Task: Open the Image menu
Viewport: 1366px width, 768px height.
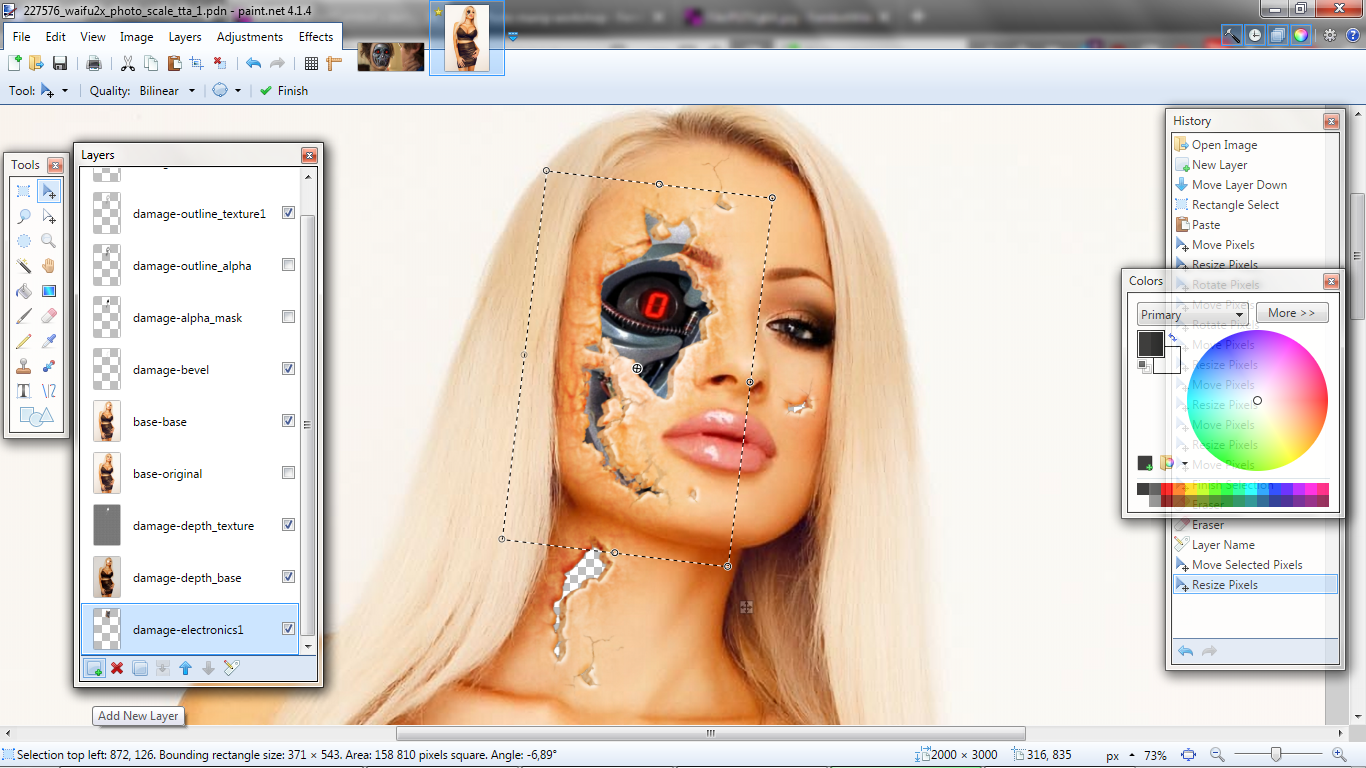Action: tap(137, 37)
